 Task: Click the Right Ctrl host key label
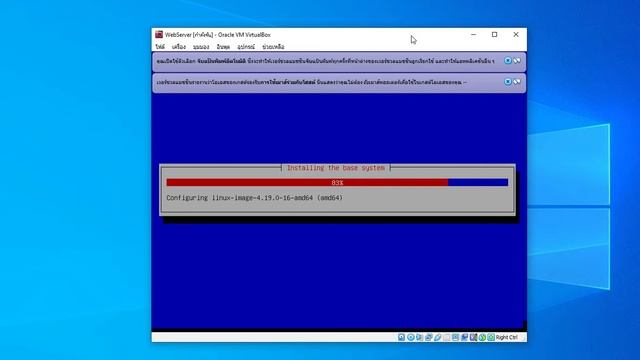[507, 337]
